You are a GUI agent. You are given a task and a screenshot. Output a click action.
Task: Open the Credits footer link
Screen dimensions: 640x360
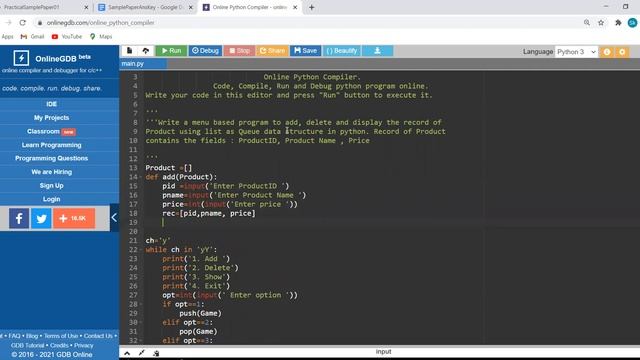(59, 345)
